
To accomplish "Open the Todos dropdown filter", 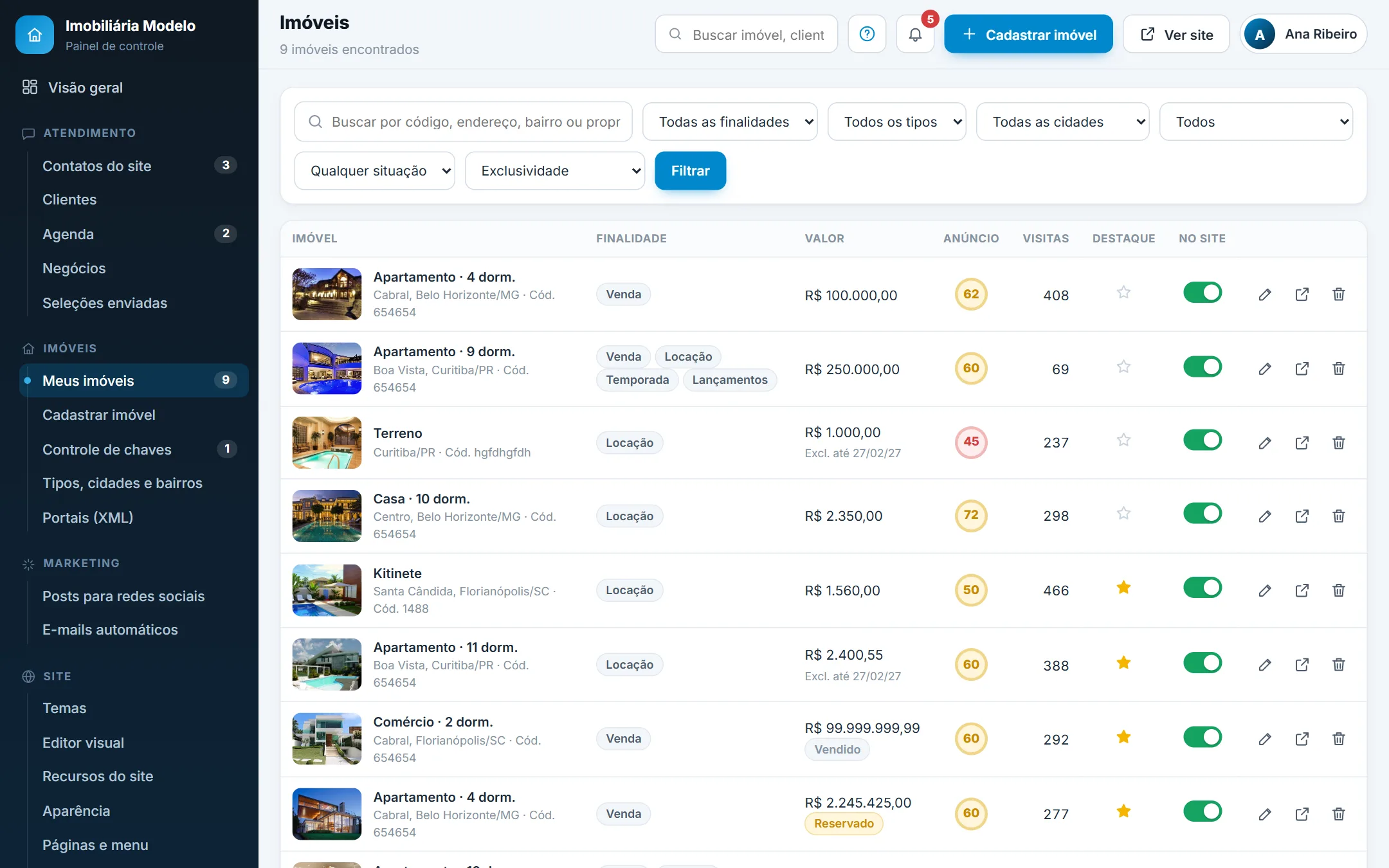I will coord(1256,122).
